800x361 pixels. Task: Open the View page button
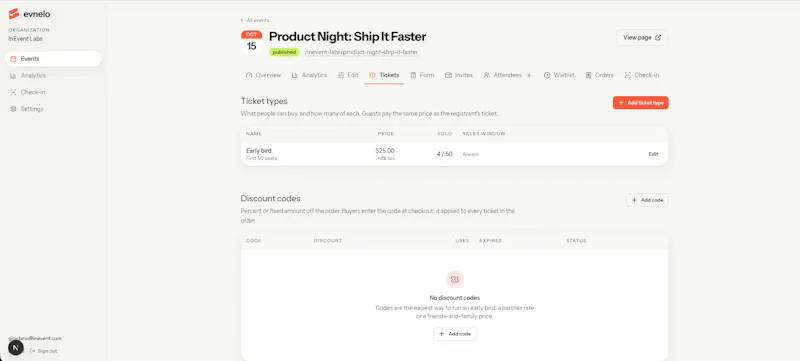642,38
